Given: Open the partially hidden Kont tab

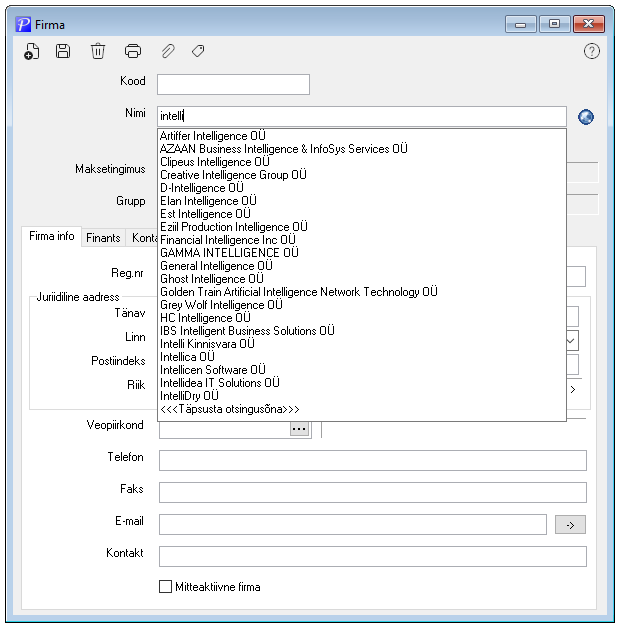Looking at the screenshot, I should coord(142,238).
